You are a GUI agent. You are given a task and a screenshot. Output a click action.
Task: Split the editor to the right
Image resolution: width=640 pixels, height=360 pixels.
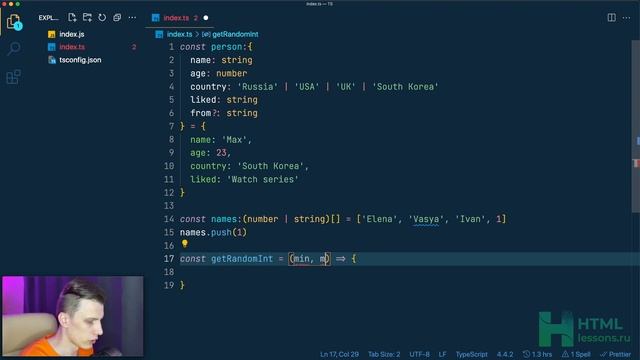(x=611, y=18)
